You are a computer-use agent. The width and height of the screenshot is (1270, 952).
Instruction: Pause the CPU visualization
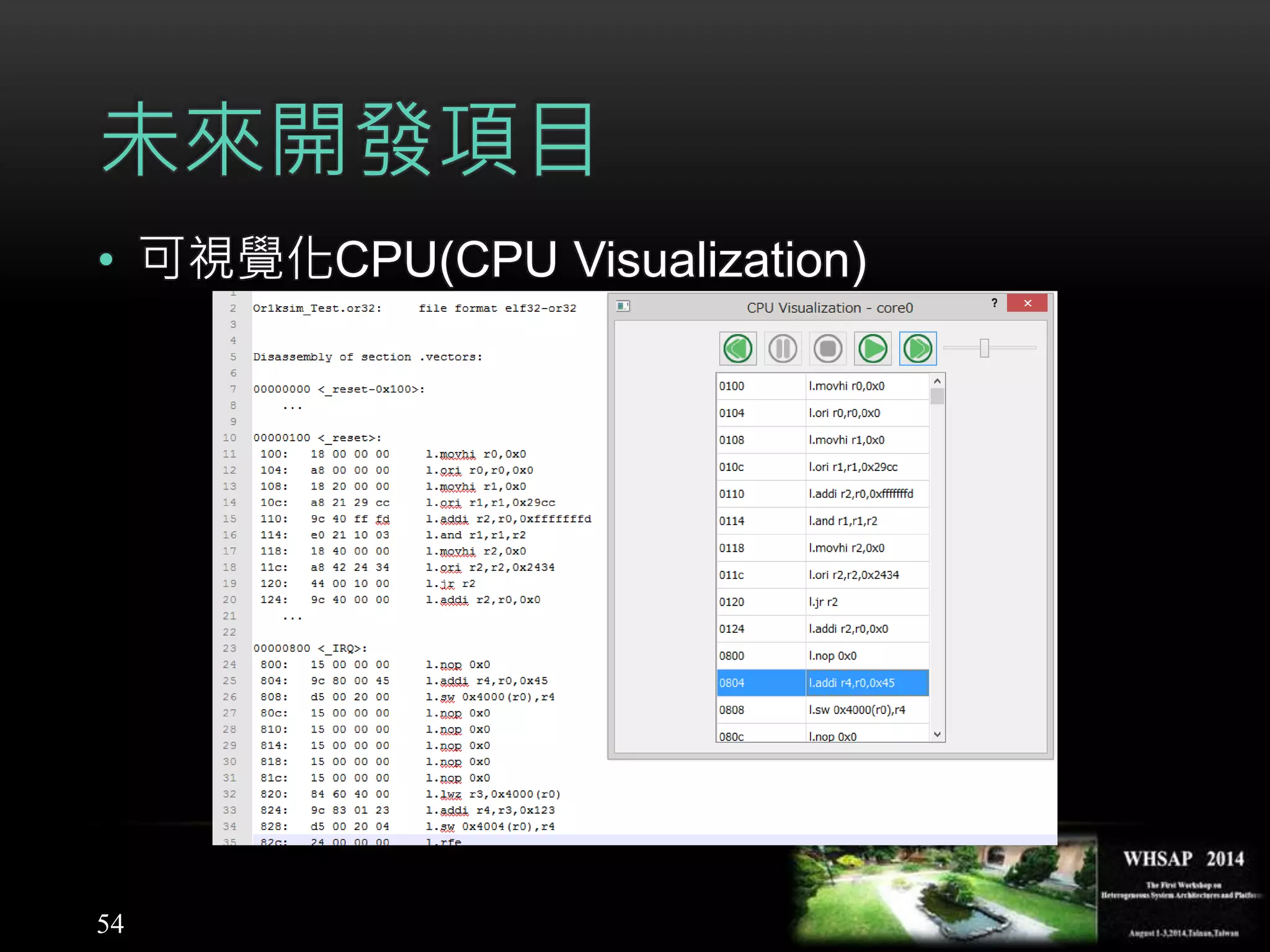click(x=783, y=349)
